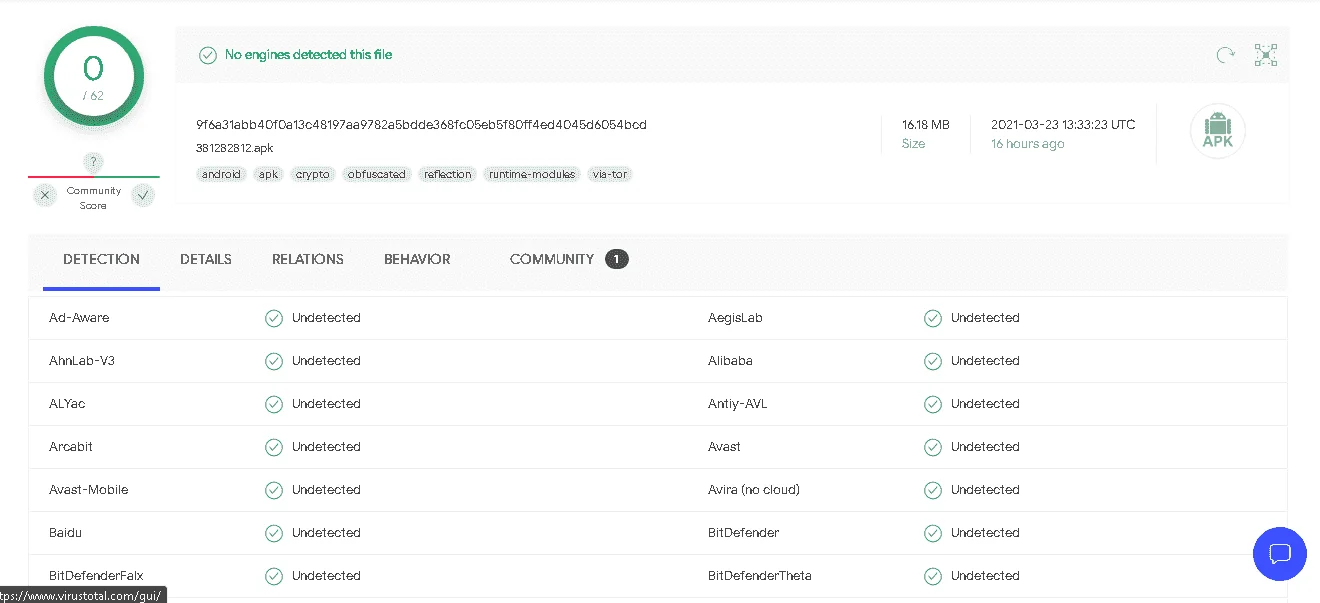Click AegisLab undetected check icon
This screenshot has height=603, width=1320.
[933, 318]
